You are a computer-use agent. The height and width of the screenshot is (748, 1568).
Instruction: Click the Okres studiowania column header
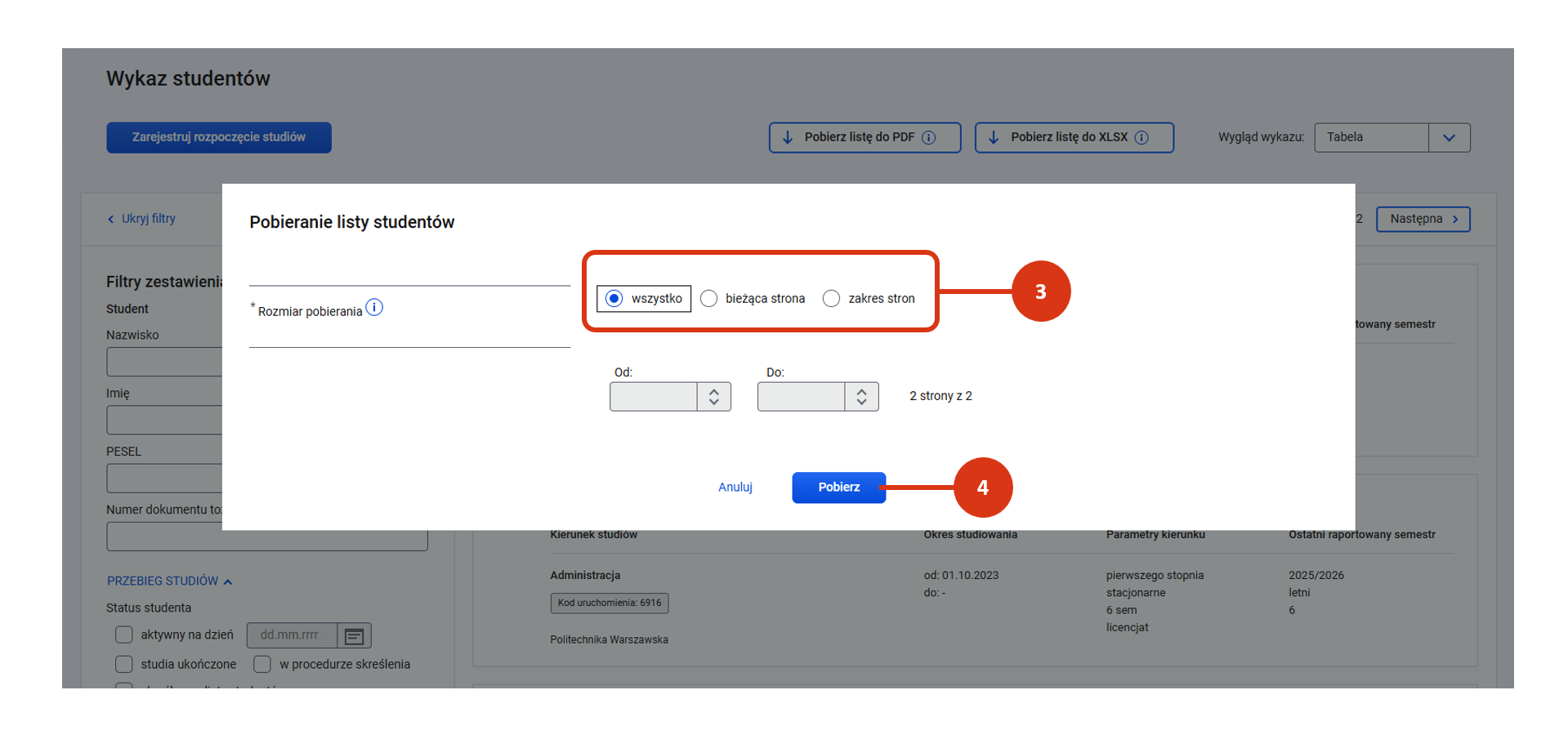pos(970,536)
